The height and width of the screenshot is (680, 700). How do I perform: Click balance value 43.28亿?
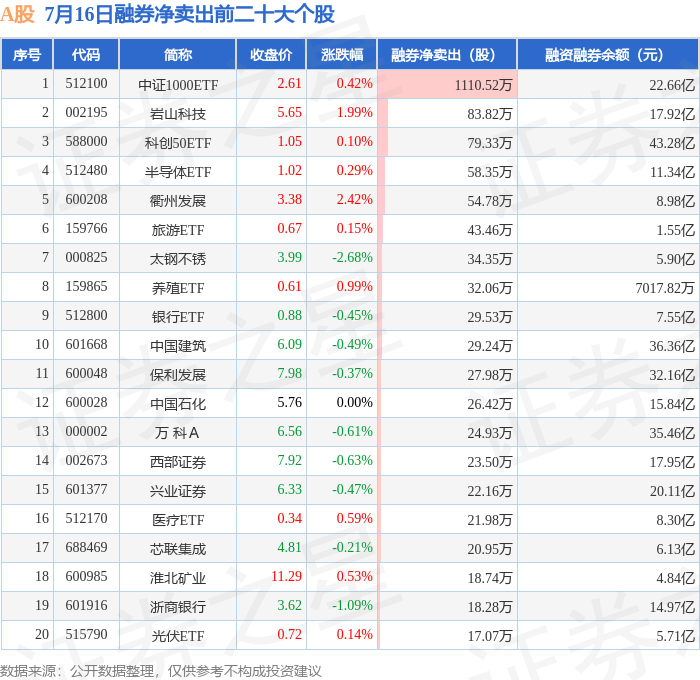(672, 142)
